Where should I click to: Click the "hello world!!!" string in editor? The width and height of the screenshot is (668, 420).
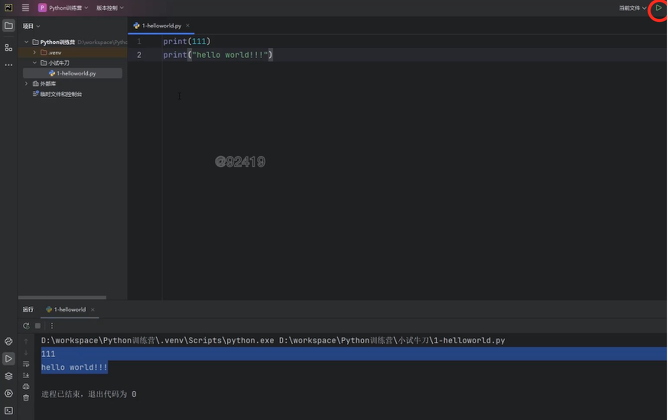(x=230, y=55)
